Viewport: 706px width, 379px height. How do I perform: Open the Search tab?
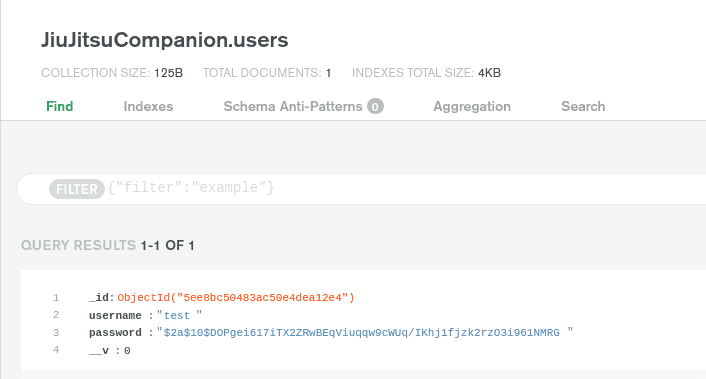coord(583,106)
